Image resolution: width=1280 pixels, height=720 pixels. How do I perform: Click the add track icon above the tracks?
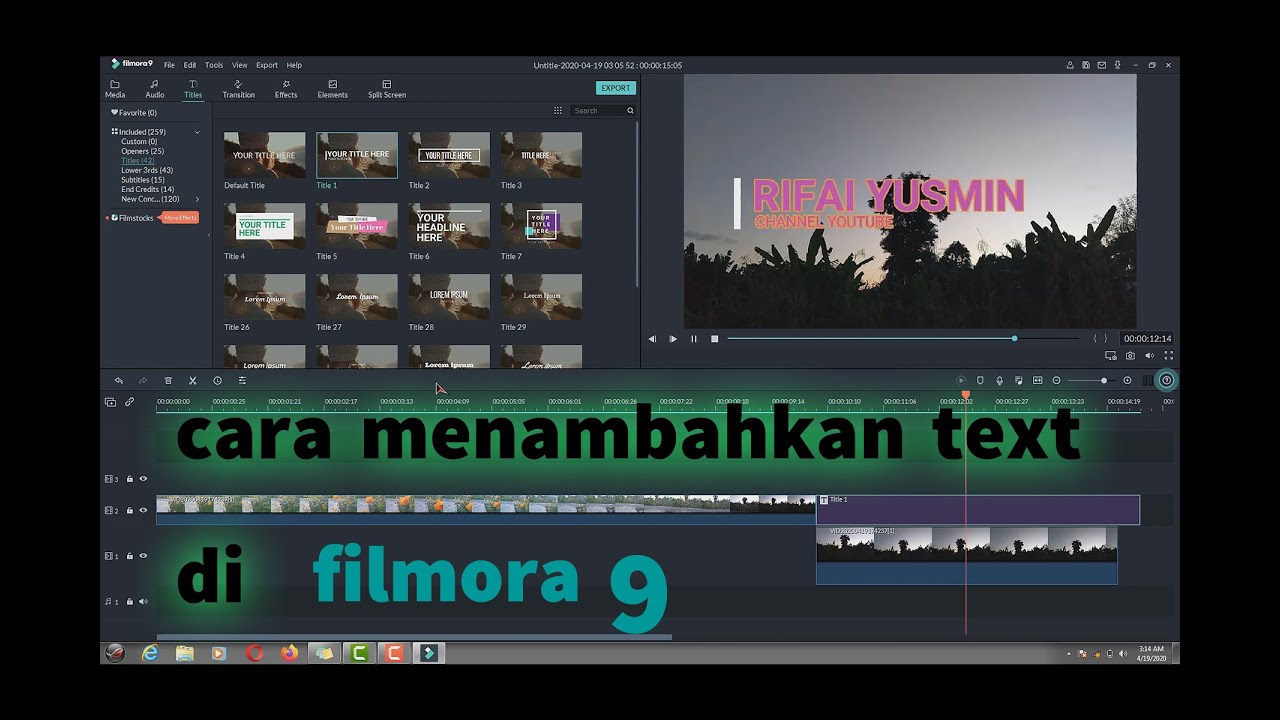[110, 402]
